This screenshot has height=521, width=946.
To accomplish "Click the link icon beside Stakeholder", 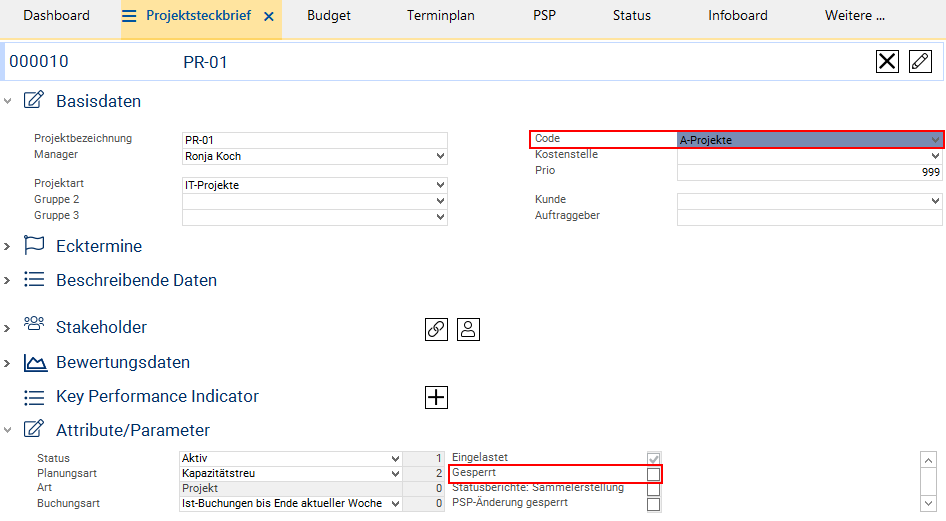I will (x=436, y=329).
